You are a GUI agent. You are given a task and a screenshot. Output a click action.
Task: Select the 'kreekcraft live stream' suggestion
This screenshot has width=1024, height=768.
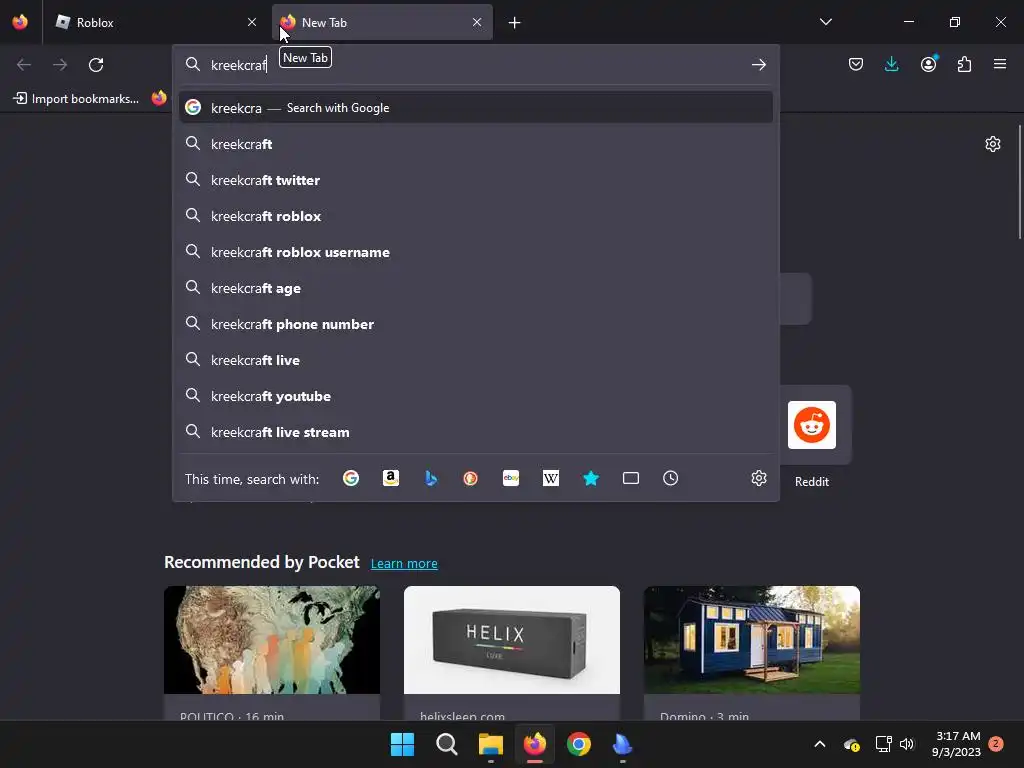[x=475, y=432]
